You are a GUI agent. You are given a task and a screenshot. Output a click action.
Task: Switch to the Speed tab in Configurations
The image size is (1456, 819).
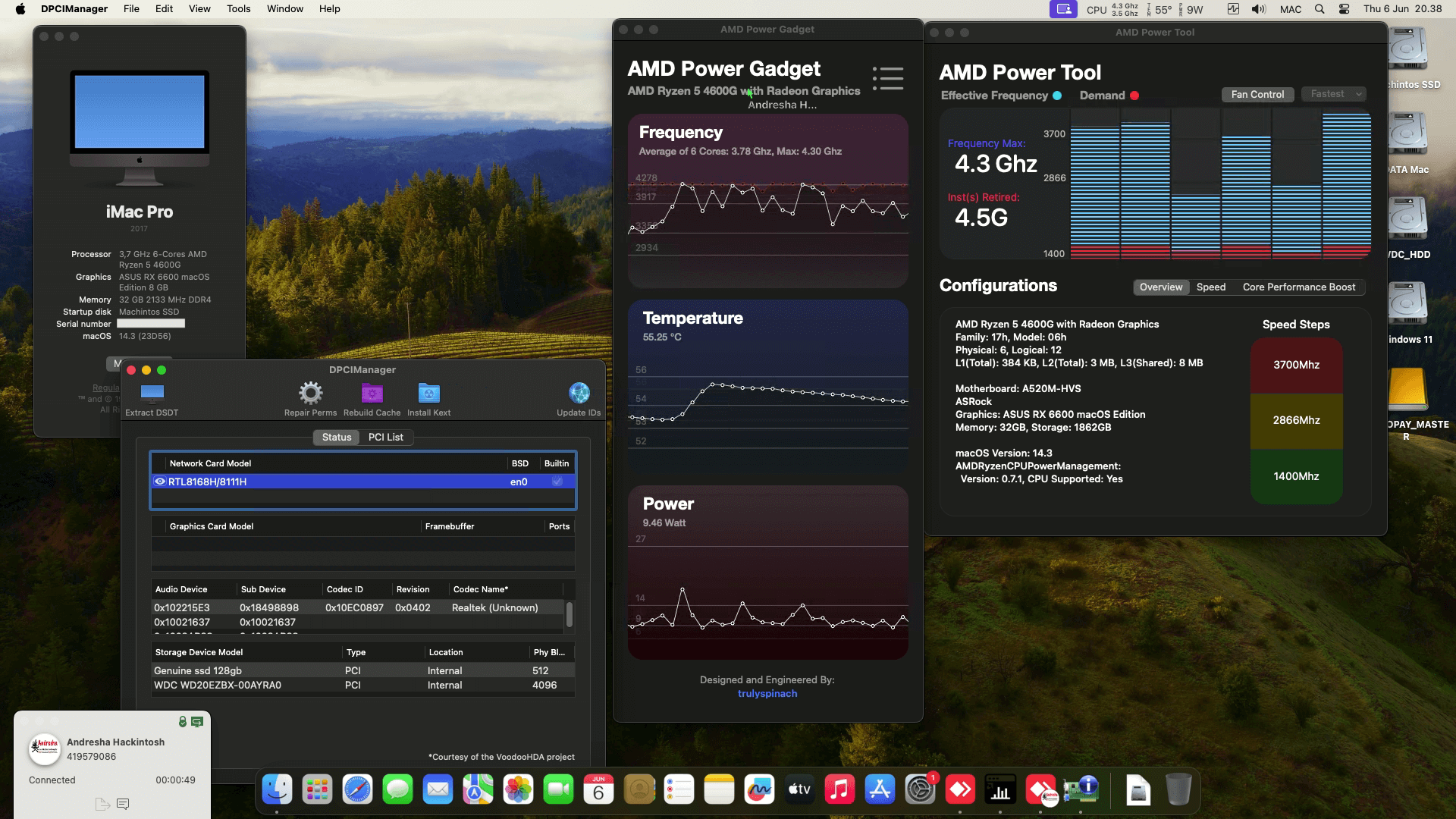coord(1211,287)
